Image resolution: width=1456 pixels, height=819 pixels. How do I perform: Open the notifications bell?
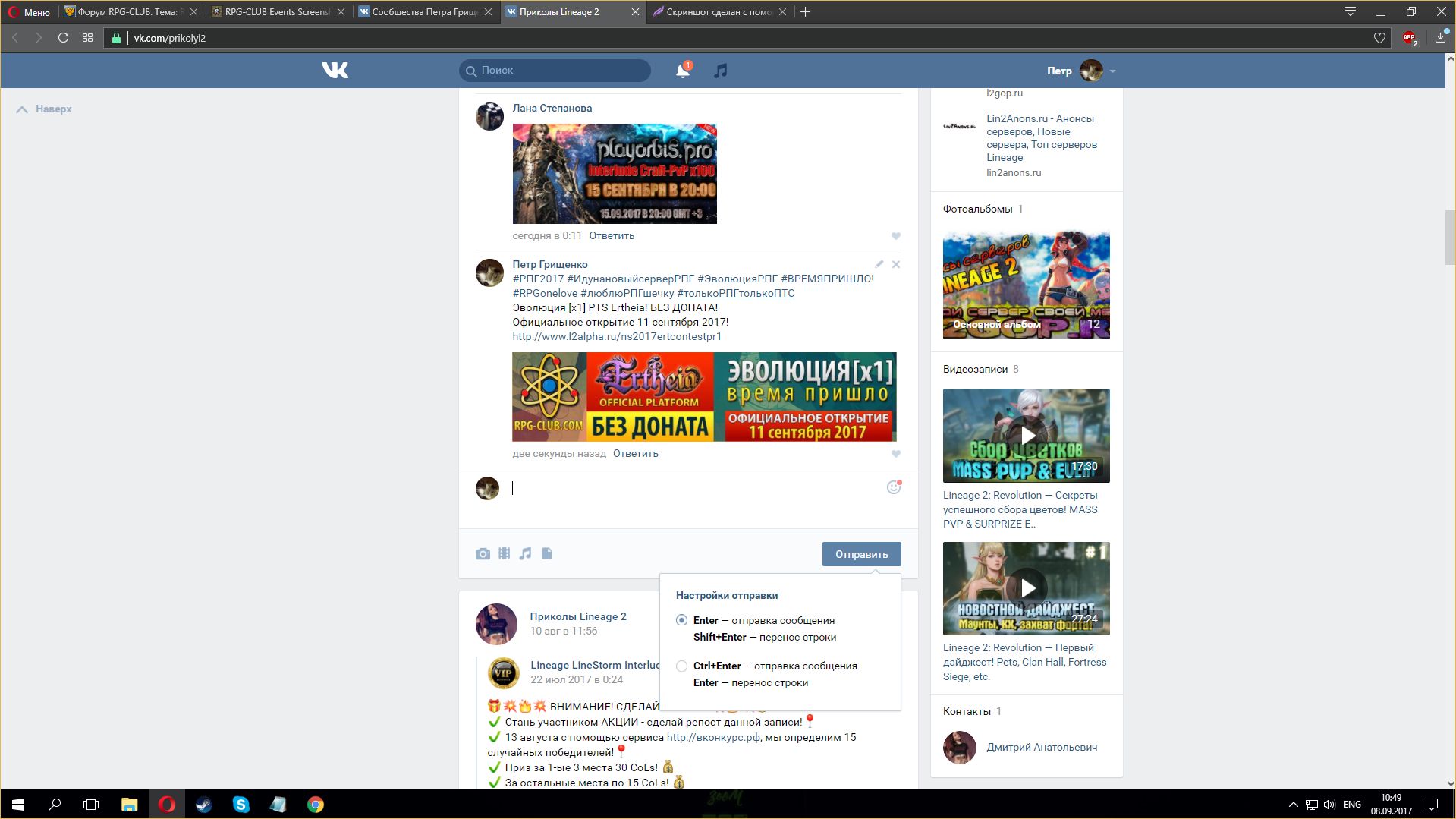[x=683, y=71]
